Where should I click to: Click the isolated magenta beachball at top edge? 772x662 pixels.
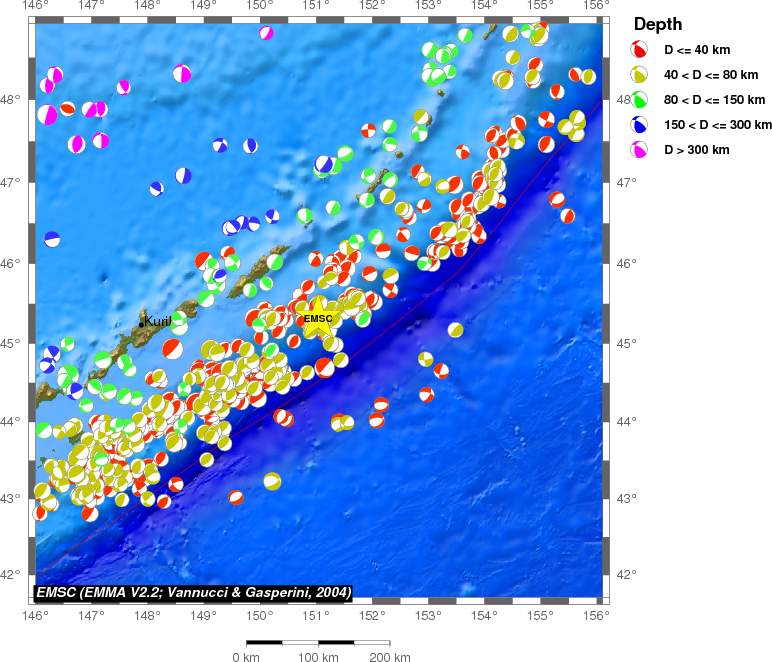coord(266,33)
